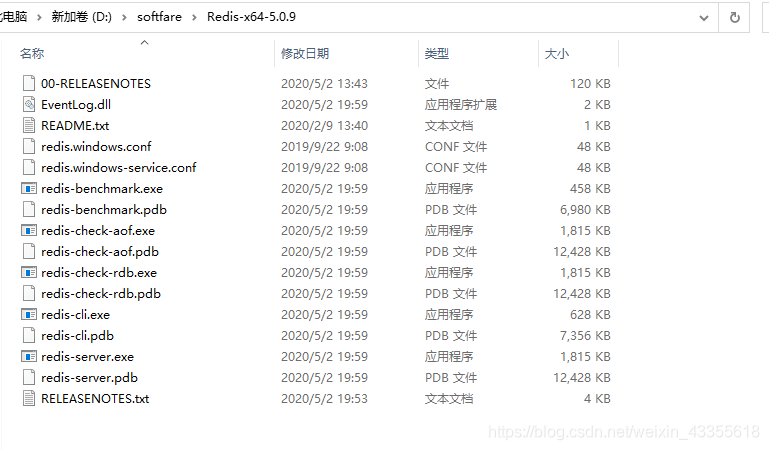The image size is (769, 450).
Task: Click the 2020/5/2 13:43 date cell
Action: pos(324,84)
